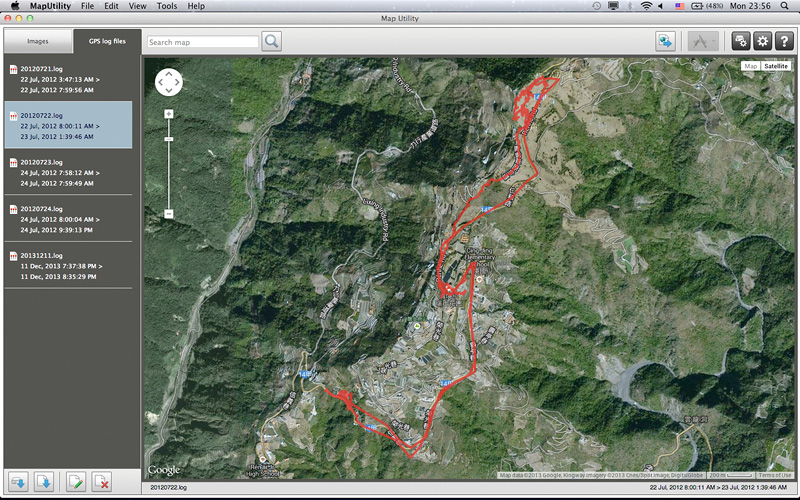Switch map view to Map mode
Viewport: 800px width, 500px height.
coord(749,66)
